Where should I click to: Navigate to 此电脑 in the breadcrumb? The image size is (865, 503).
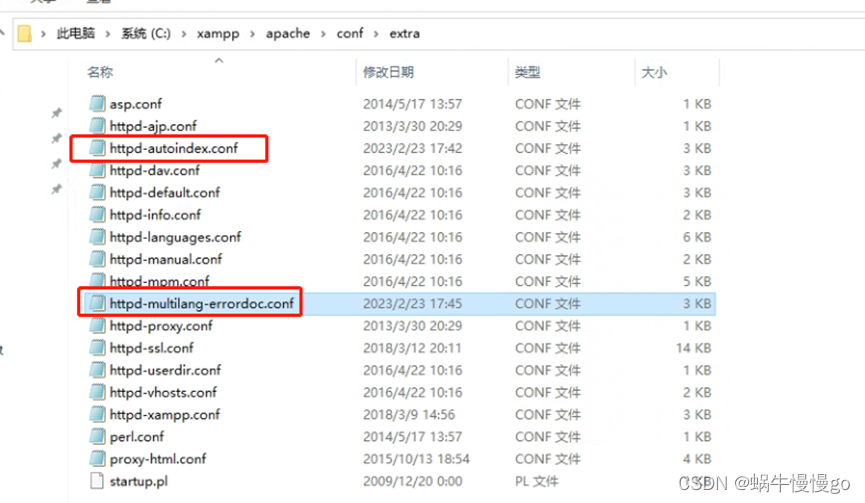(76, 34)
